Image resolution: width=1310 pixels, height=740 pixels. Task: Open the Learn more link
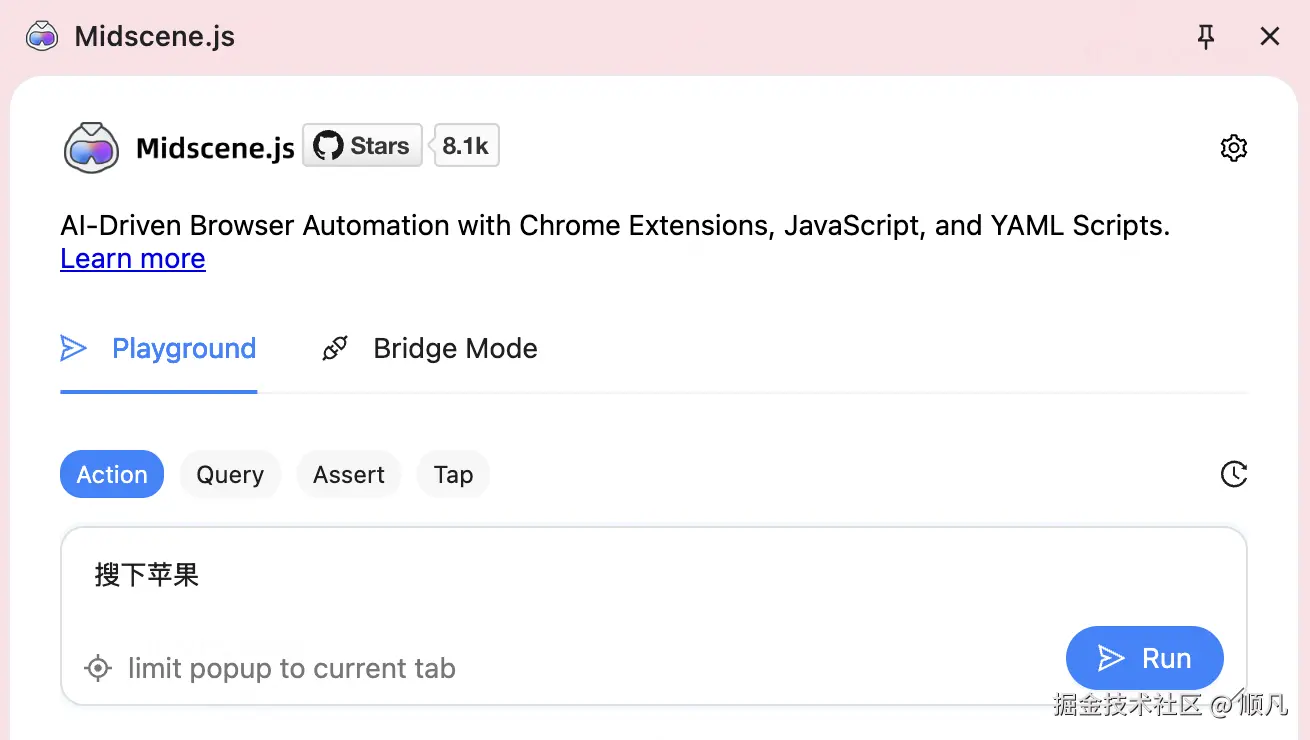click(133, 259)
